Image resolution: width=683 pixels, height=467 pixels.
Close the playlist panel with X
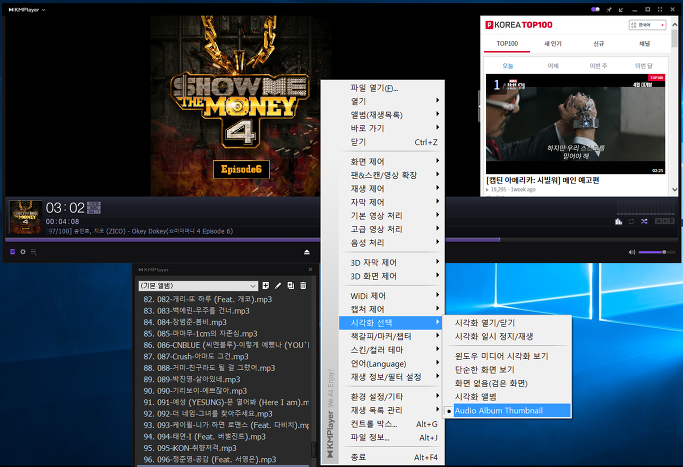pyautogui.click(x=310, y=270)
